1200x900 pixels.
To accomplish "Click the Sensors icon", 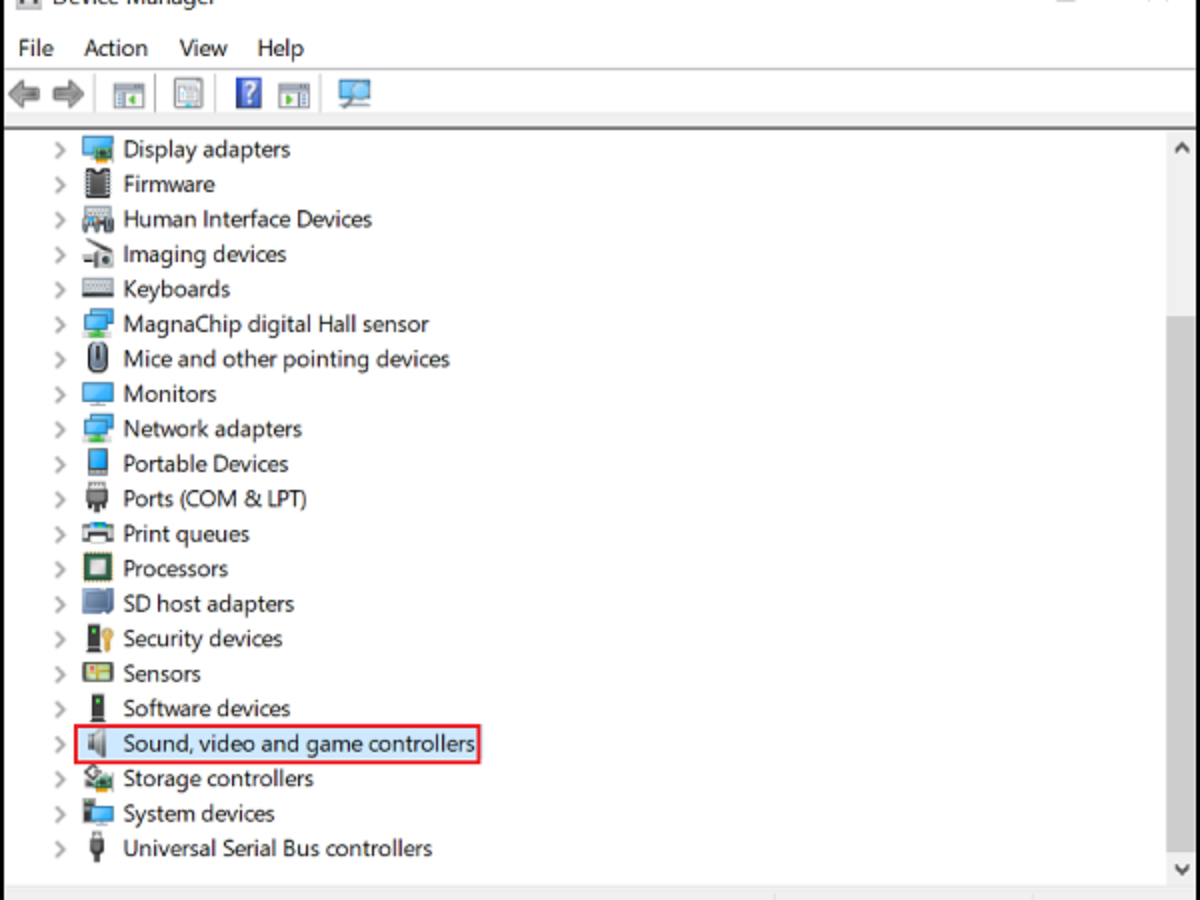I will tap(98, 673).
